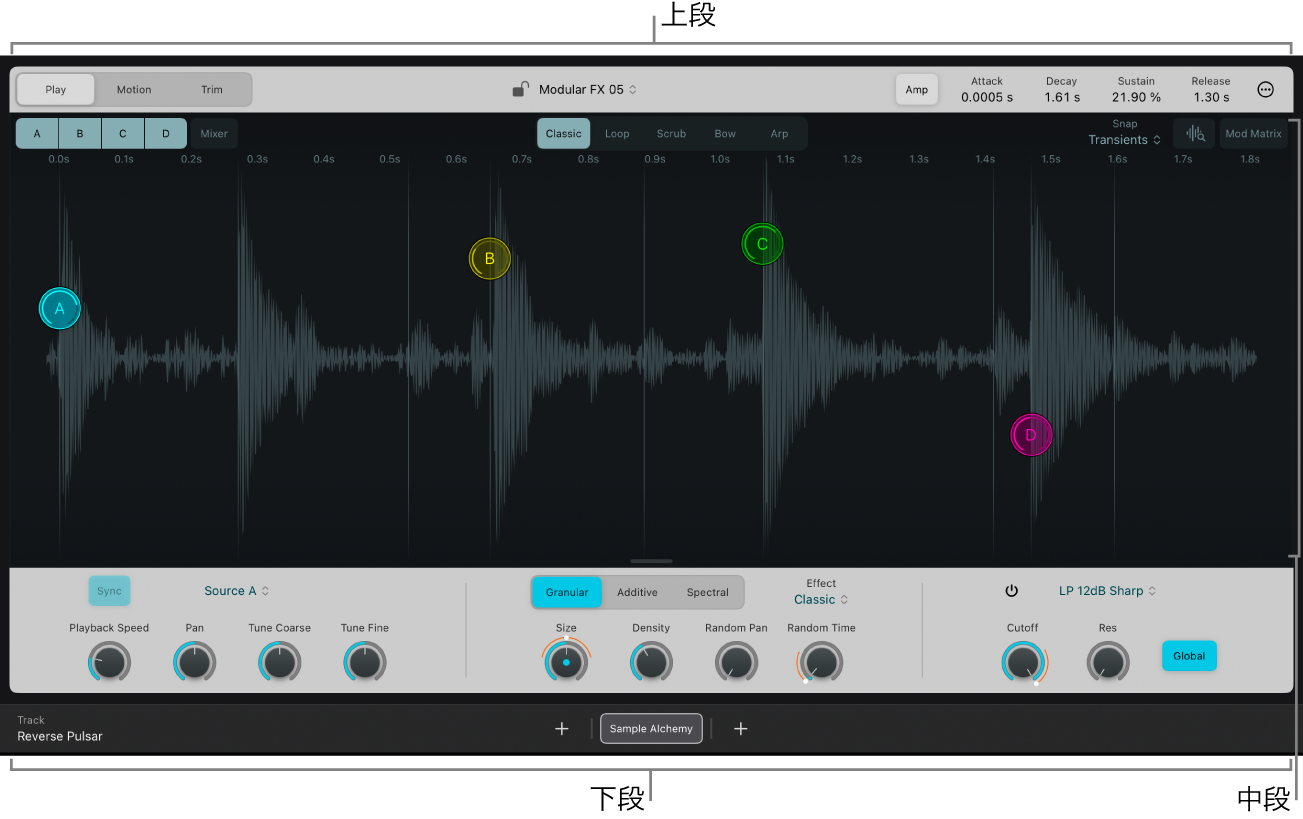Select the magenta source D handle
This screenshot has width=1303, height=819.
click(x=1031, y=435)
